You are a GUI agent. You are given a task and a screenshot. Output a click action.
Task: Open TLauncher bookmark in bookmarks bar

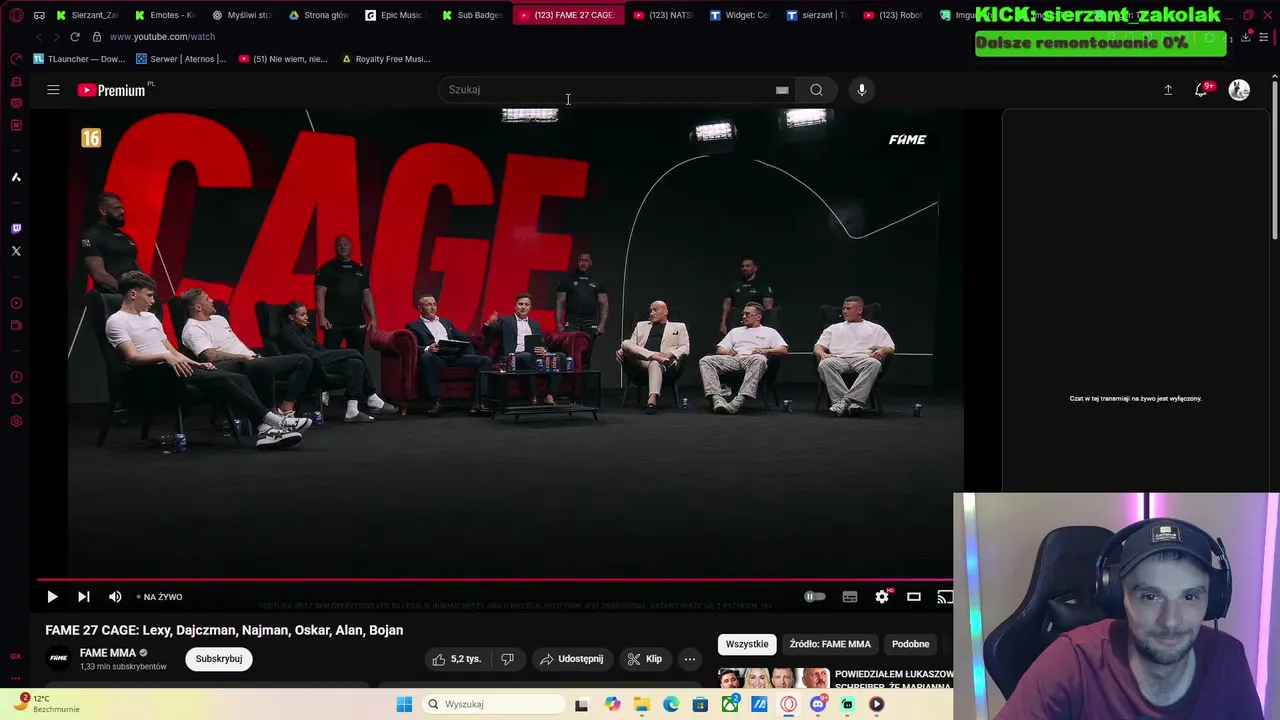(x=80, y=59)
